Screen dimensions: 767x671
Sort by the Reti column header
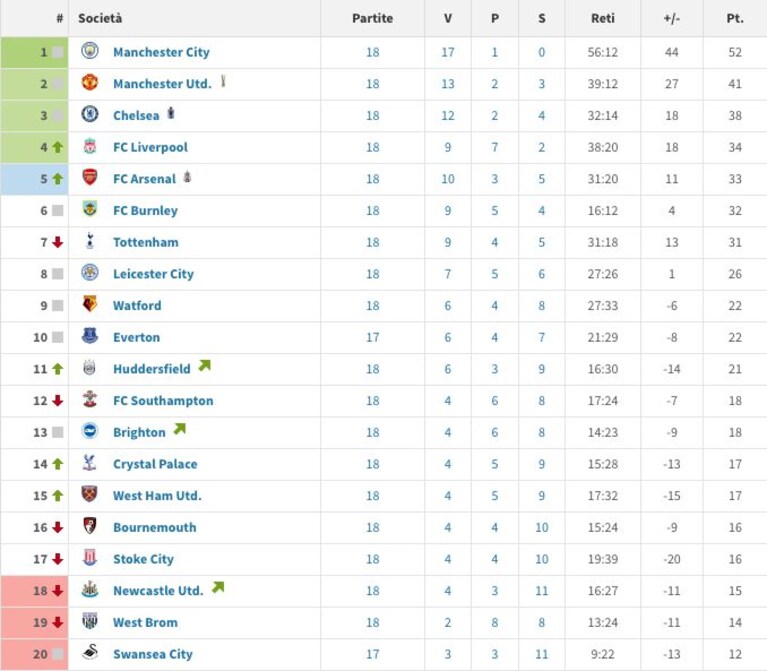[x=603, y=19]
